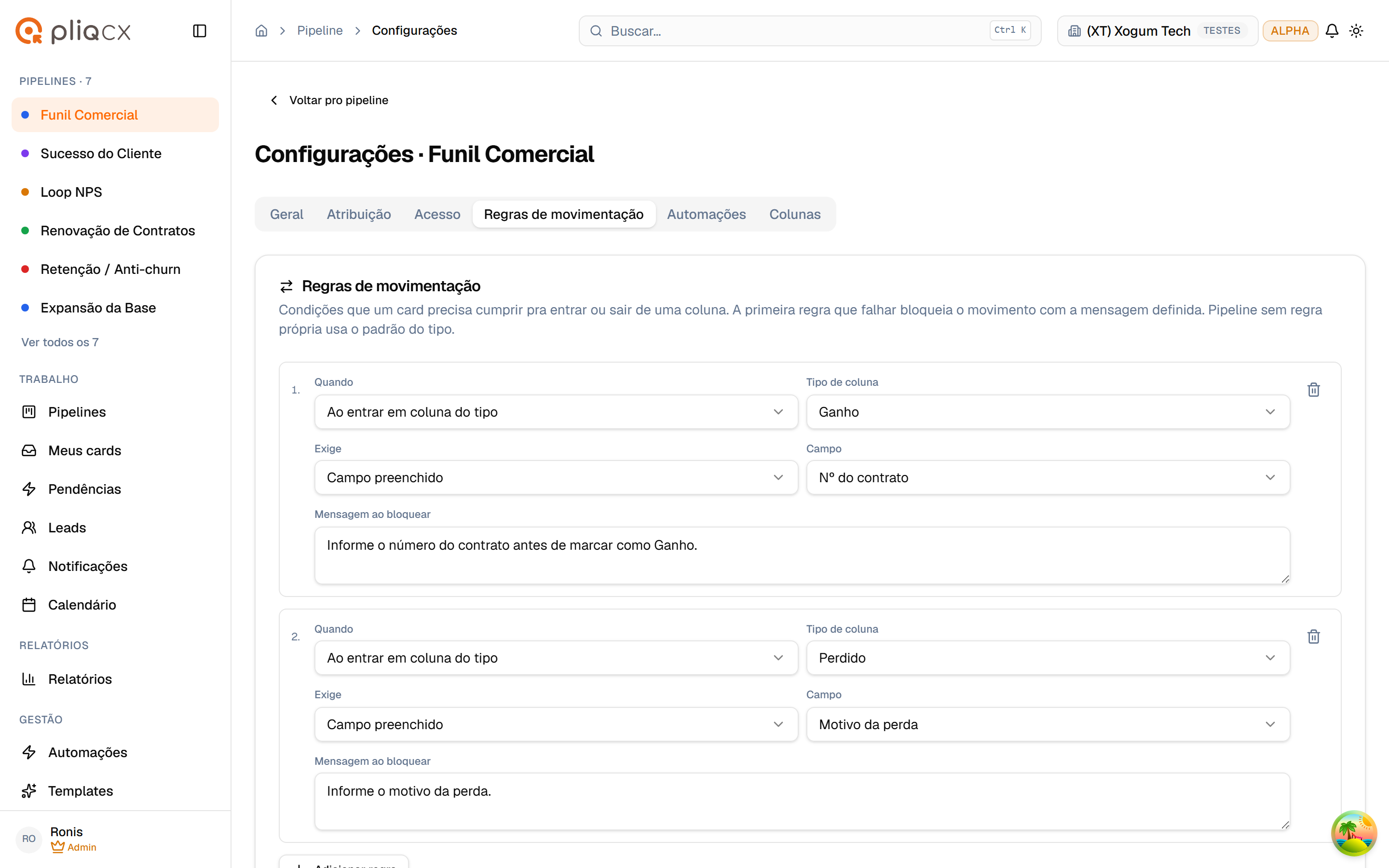This screenshot has width=1389, height=868.
Task: Expand rule 2 Exige dropdown
Action: 556,724
